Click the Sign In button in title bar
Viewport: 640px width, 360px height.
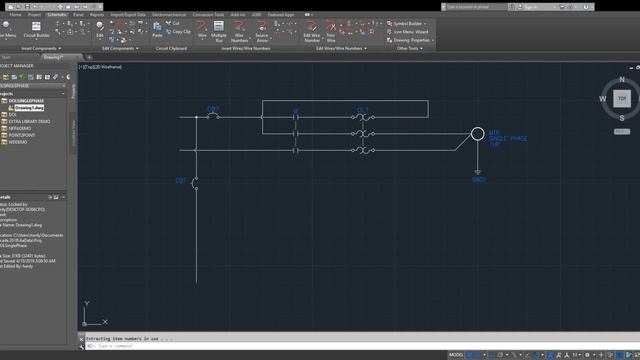pyautogui.click(x=531, y=7)
